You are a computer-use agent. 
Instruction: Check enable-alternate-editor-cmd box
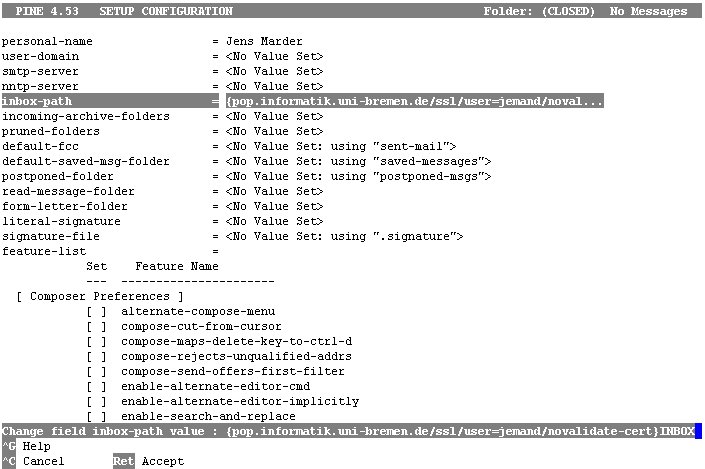(97, 386)
